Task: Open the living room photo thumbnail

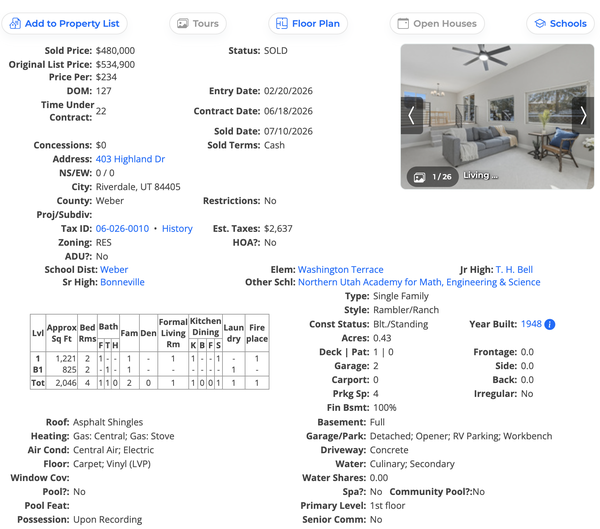Action: pos(497,116)
